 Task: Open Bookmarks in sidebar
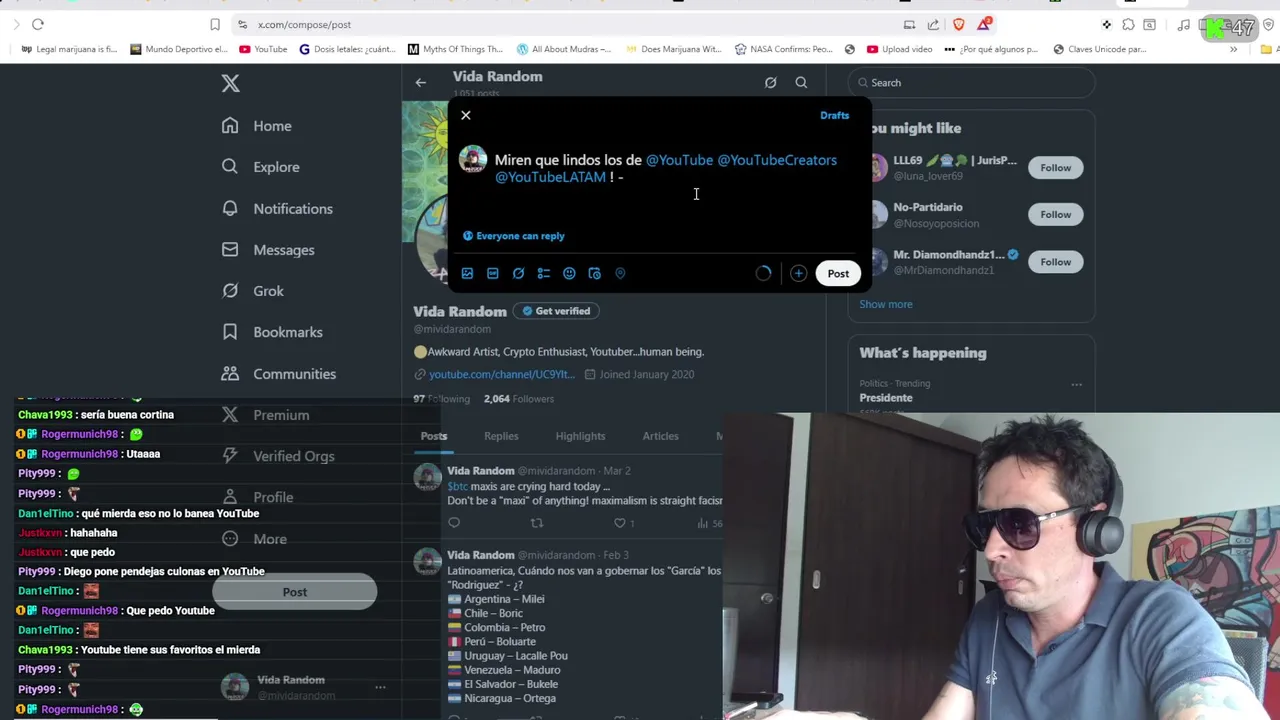pos(273,332)
